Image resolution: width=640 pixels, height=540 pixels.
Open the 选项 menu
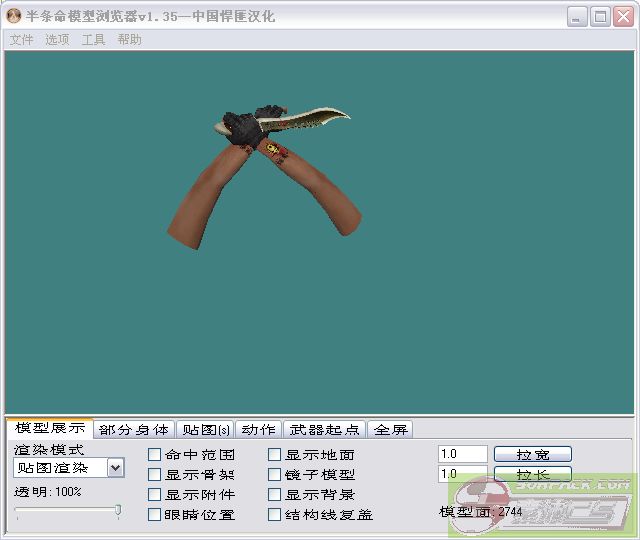[x=57, y=40]
